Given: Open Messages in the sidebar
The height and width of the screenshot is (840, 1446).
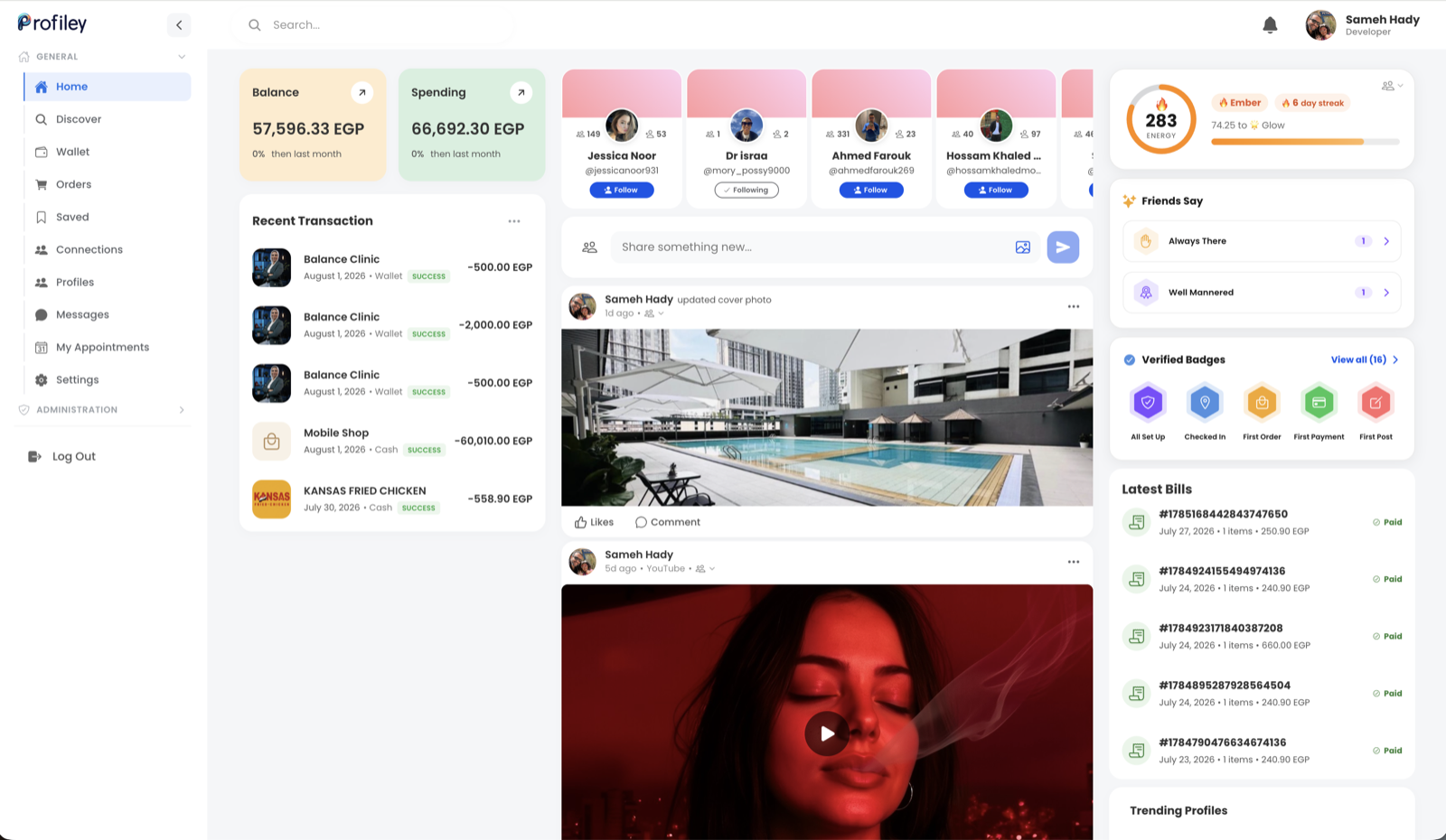Looking at the screenshot, I should point(107,314).
